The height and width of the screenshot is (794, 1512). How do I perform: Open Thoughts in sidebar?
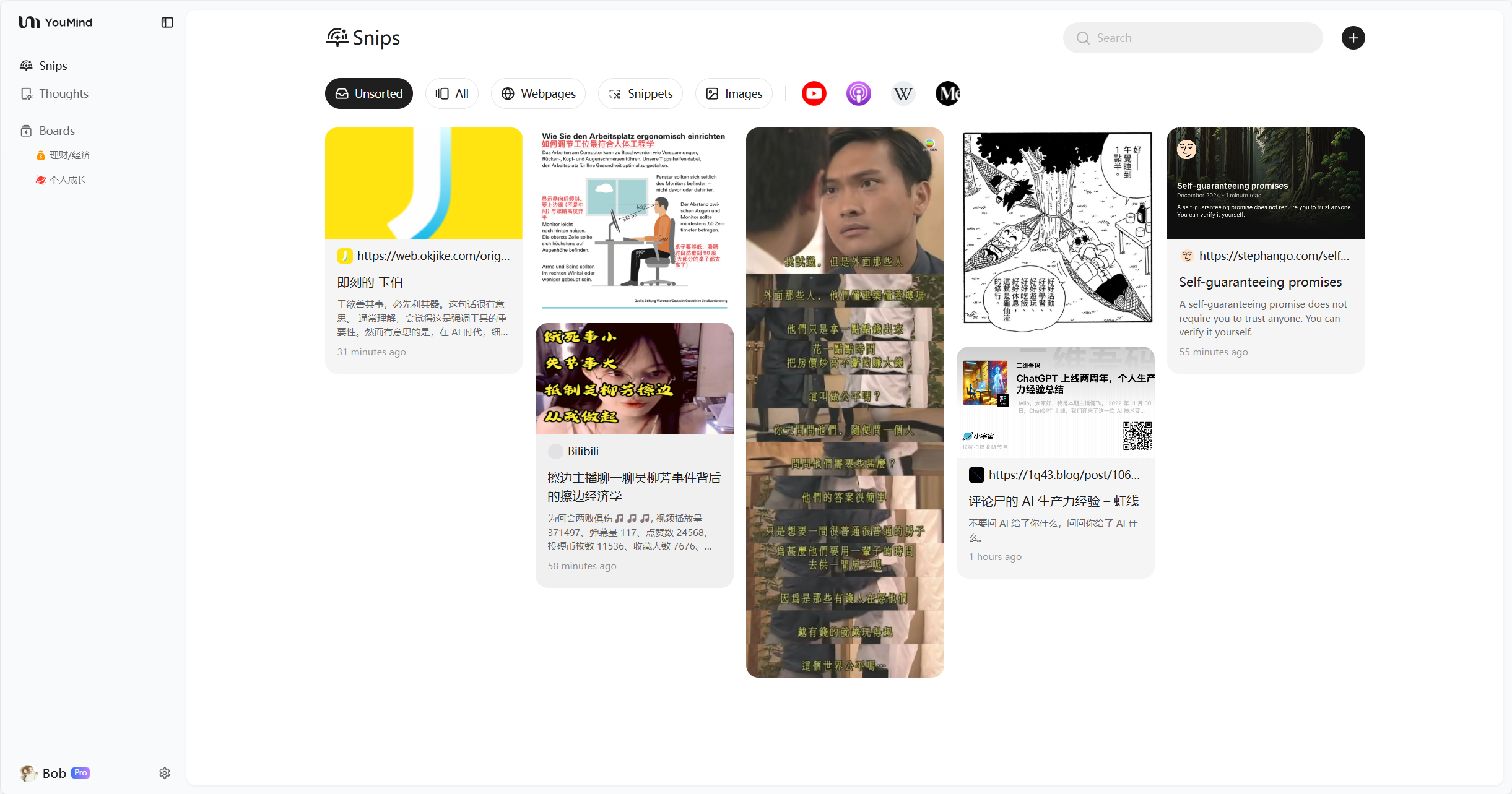63,93
